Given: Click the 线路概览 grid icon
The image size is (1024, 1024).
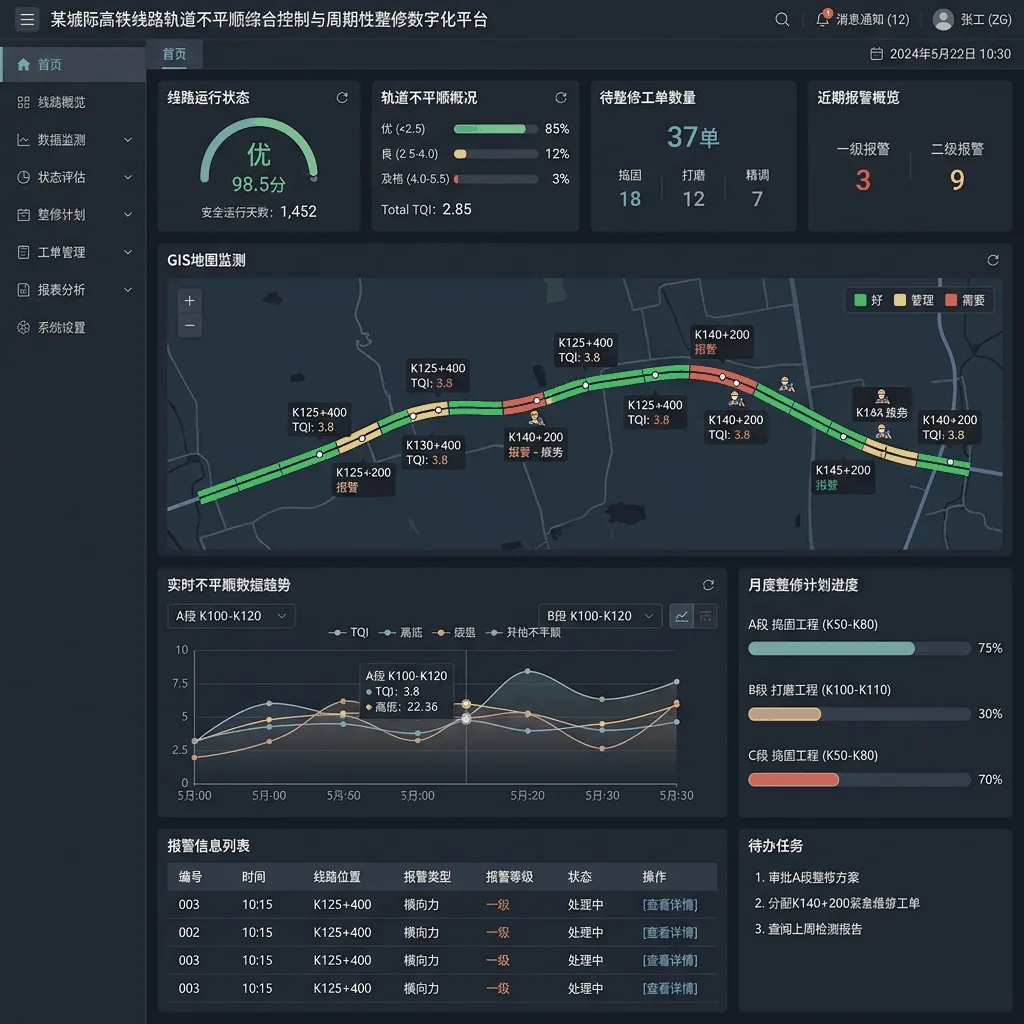Looking at the screenshot, I should [x=24, y=102].
